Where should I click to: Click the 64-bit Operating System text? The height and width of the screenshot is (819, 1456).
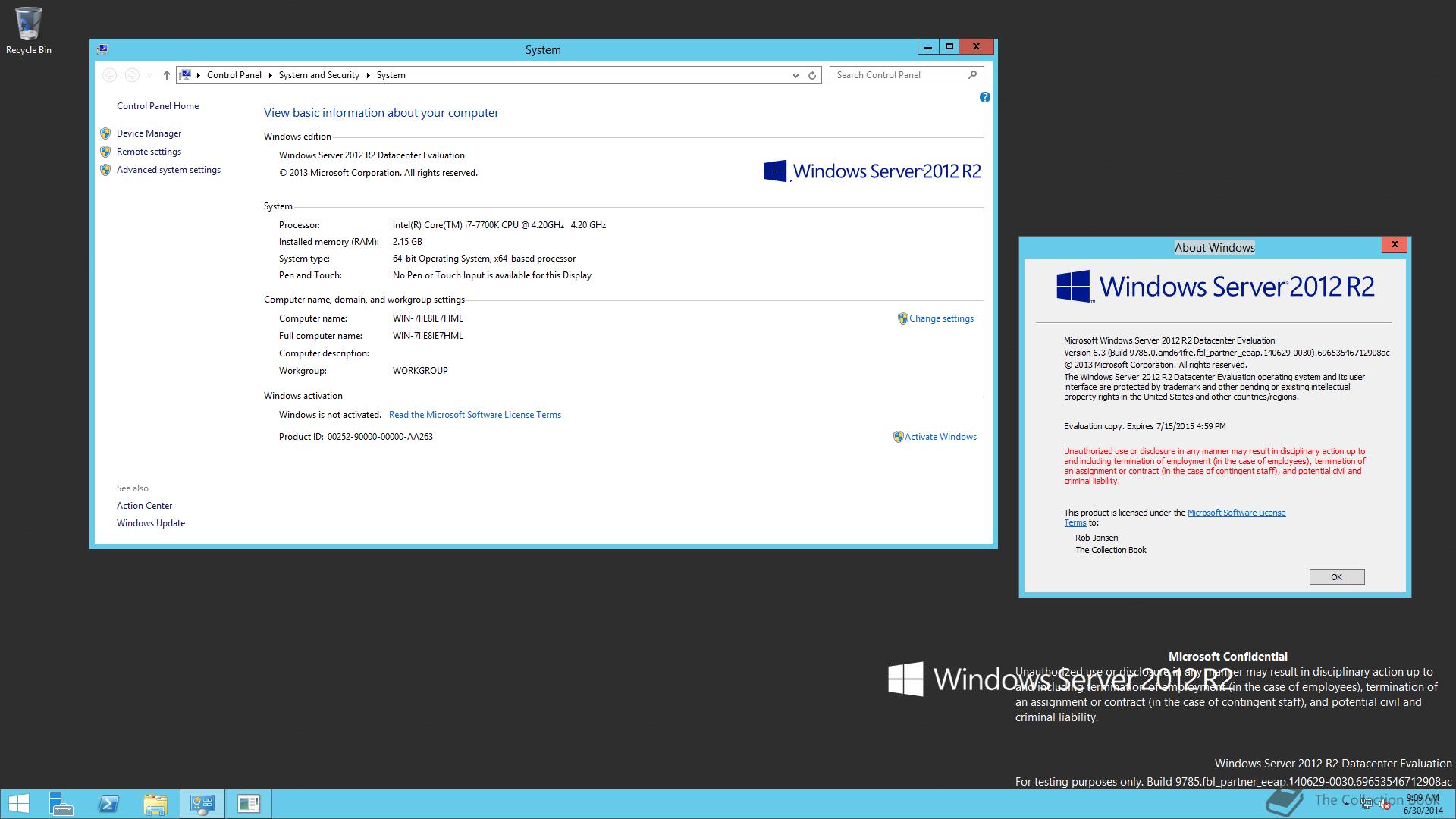[484, 259]
